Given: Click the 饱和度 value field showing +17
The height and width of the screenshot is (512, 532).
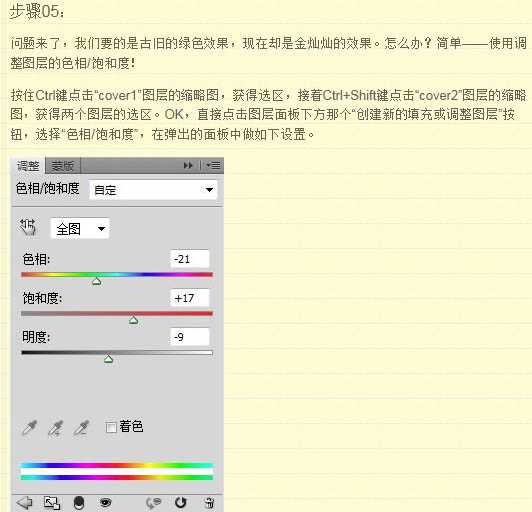Looking at the screenshot, I should [x=190, y=298].
